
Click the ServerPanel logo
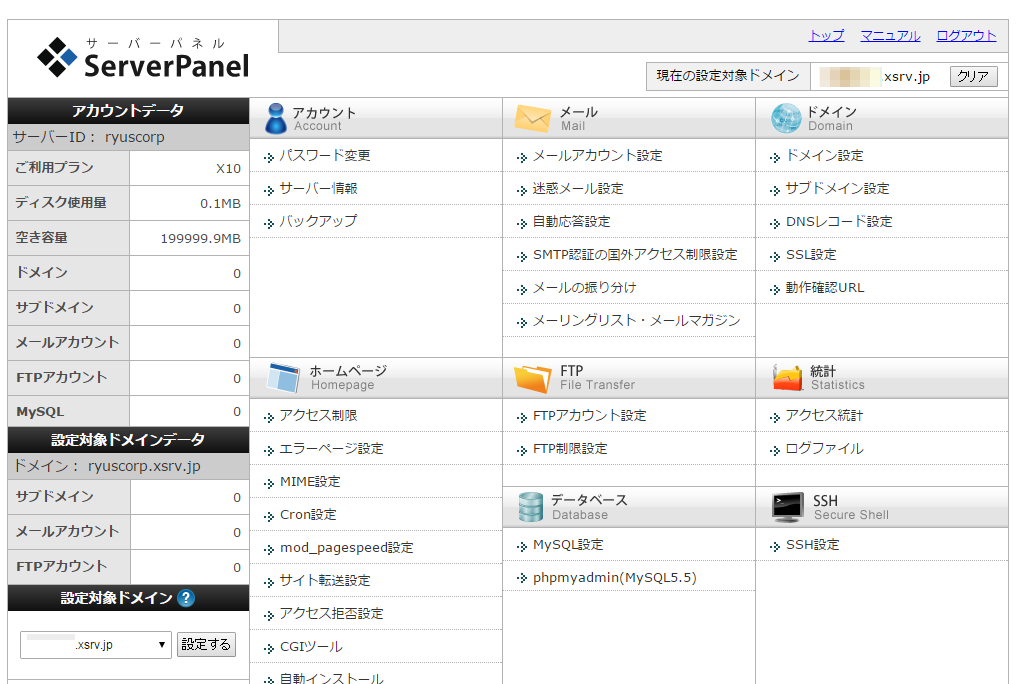point(143,59)
